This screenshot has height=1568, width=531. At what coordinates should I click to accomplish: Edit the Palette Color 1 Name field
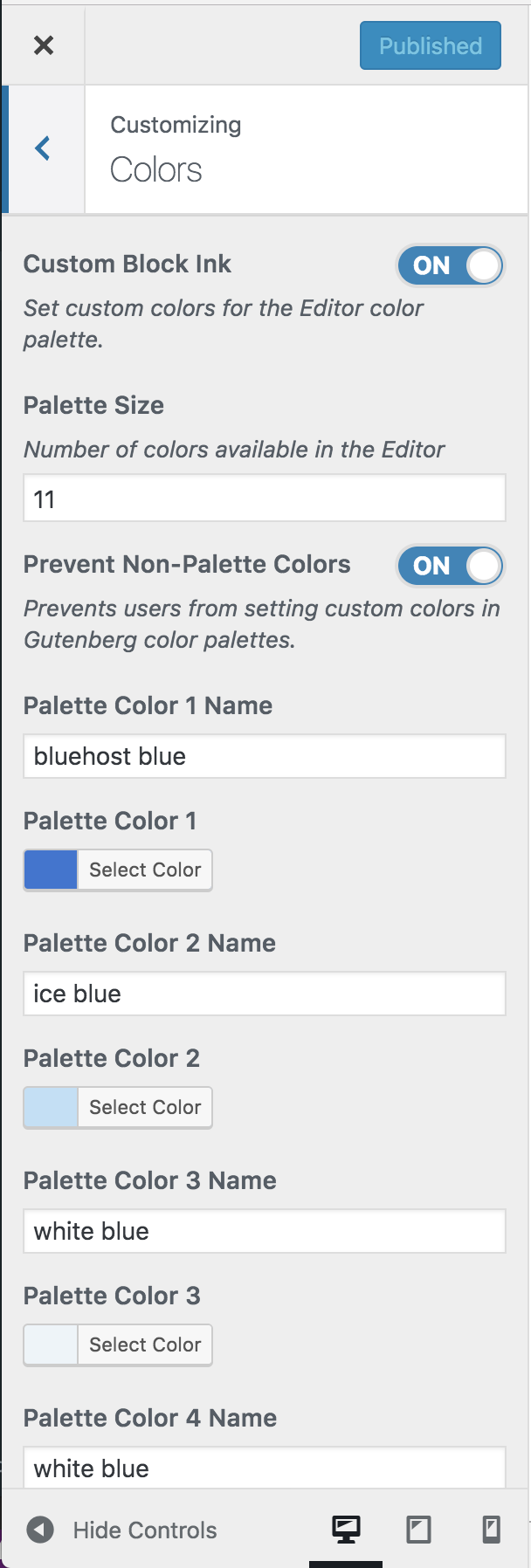265,756
